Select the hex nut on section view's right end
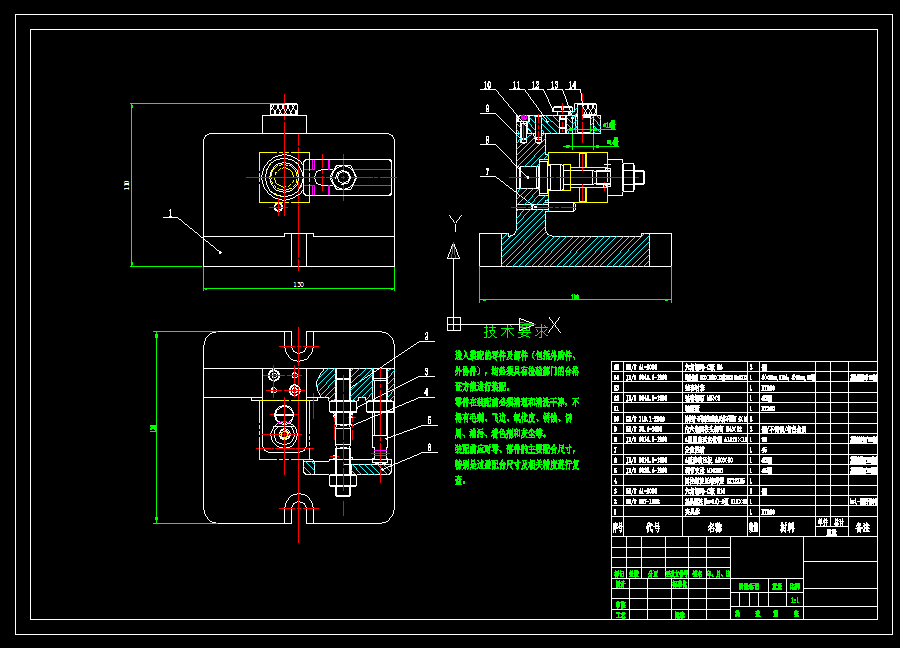 tap(628, 177)
